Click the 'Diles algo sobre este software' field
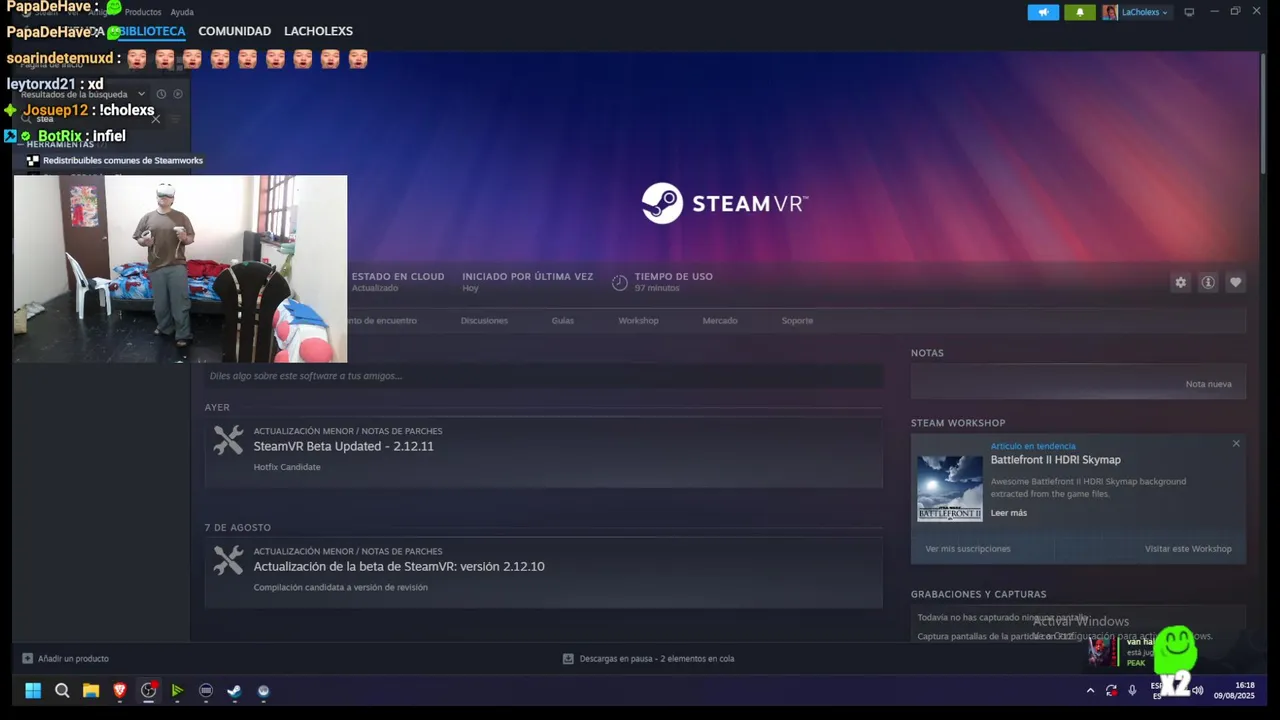Screen dimensions: 1280x720 (543, 376)
